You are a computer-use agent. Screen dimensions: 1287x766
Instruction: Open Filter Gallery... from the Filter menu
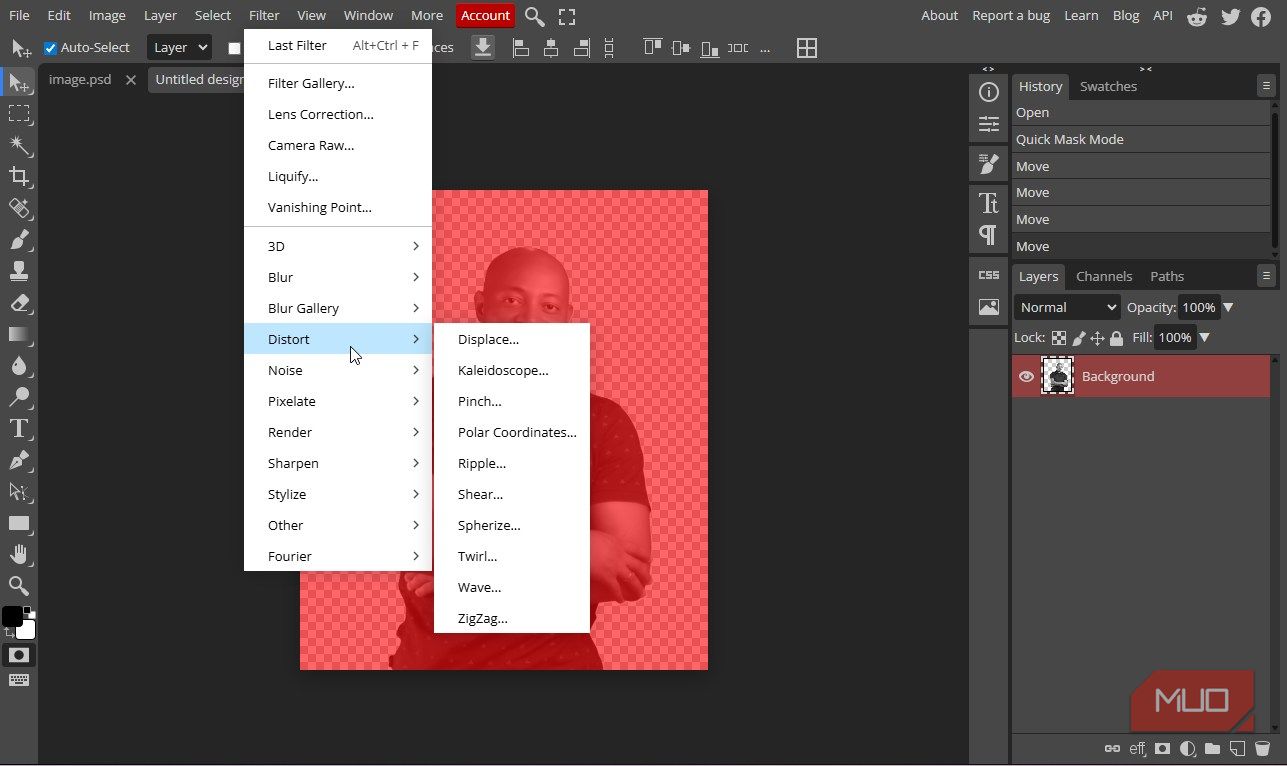click(x=338, y=83)
